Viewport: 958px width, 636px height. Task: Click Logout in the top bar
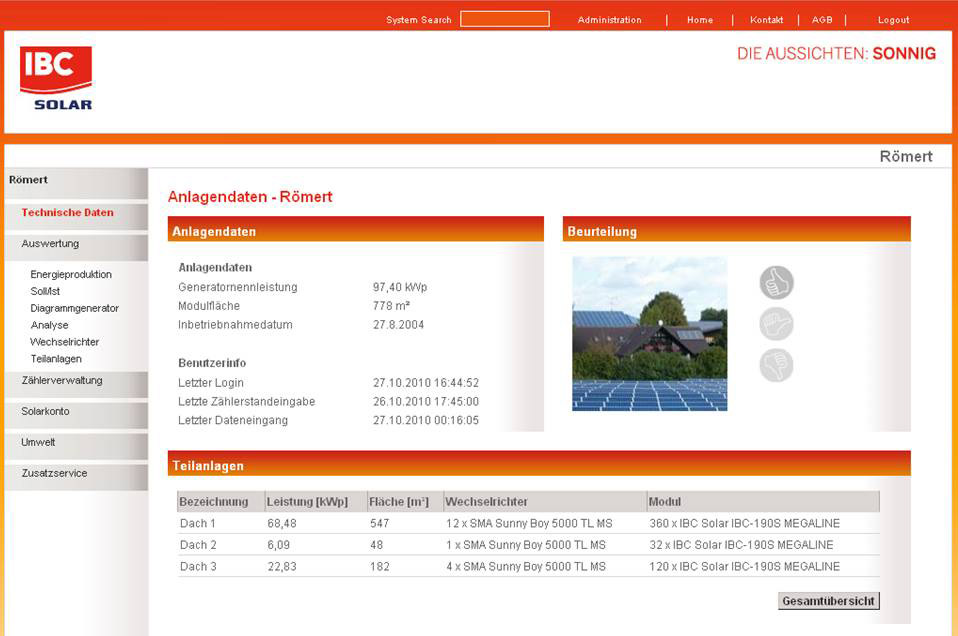[893, 20]
